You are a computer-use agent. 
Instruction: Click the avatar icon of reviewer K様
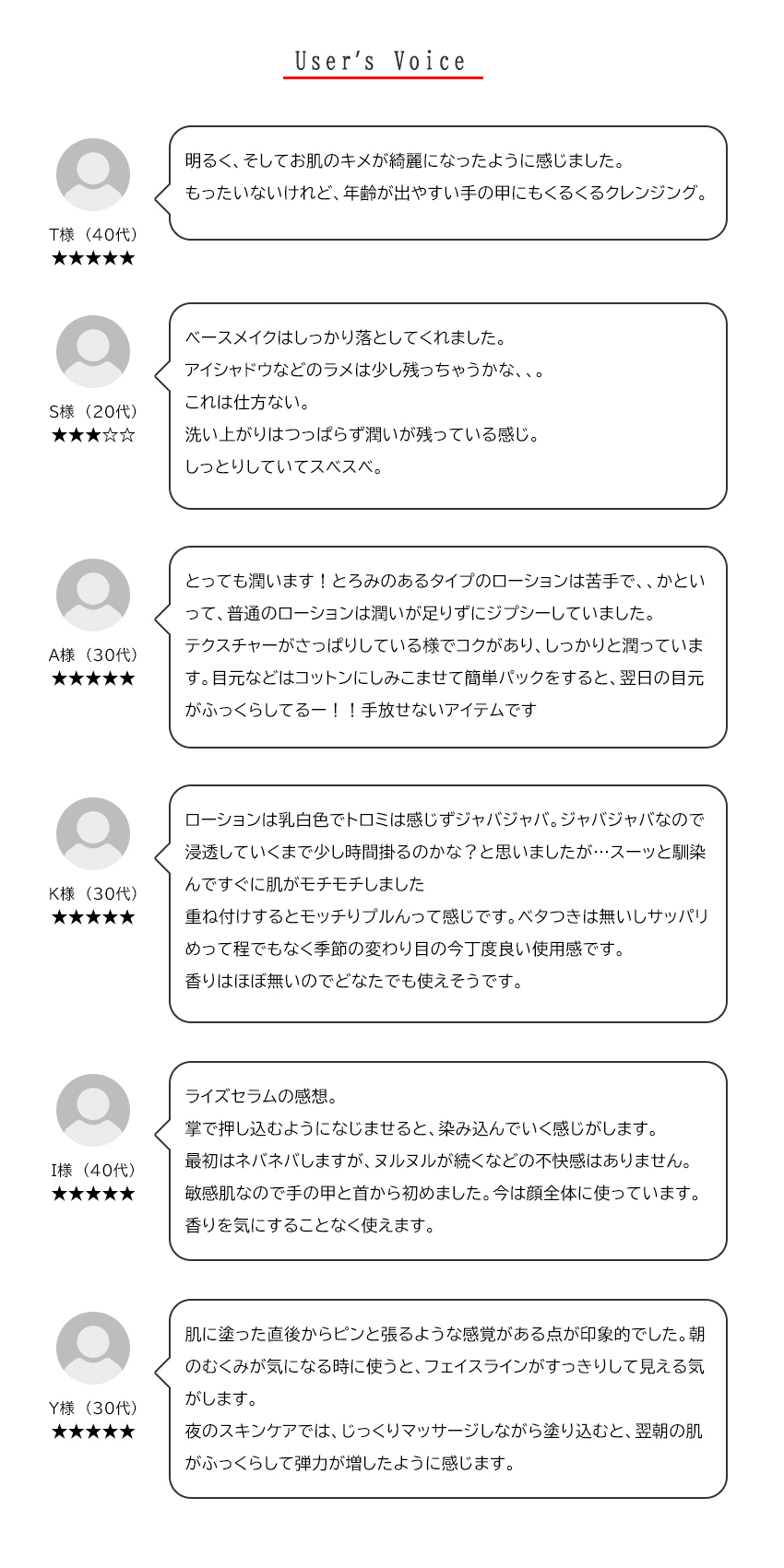93,834
